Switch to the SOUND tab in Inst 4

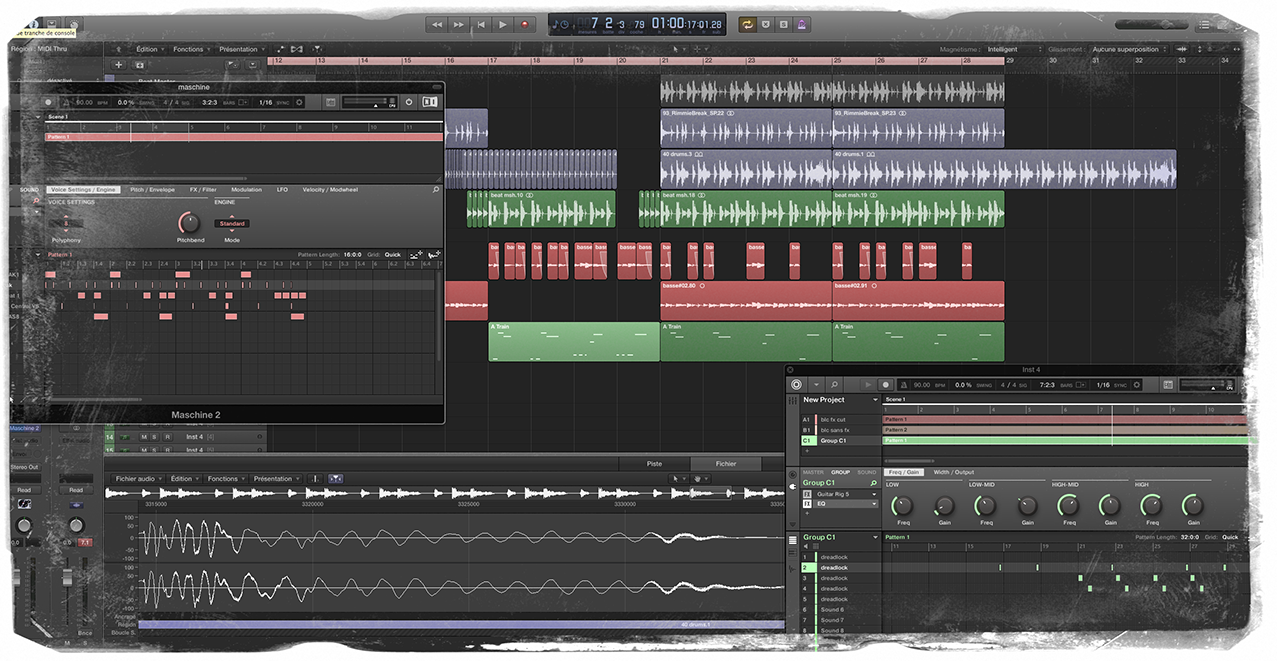[866, 472]
